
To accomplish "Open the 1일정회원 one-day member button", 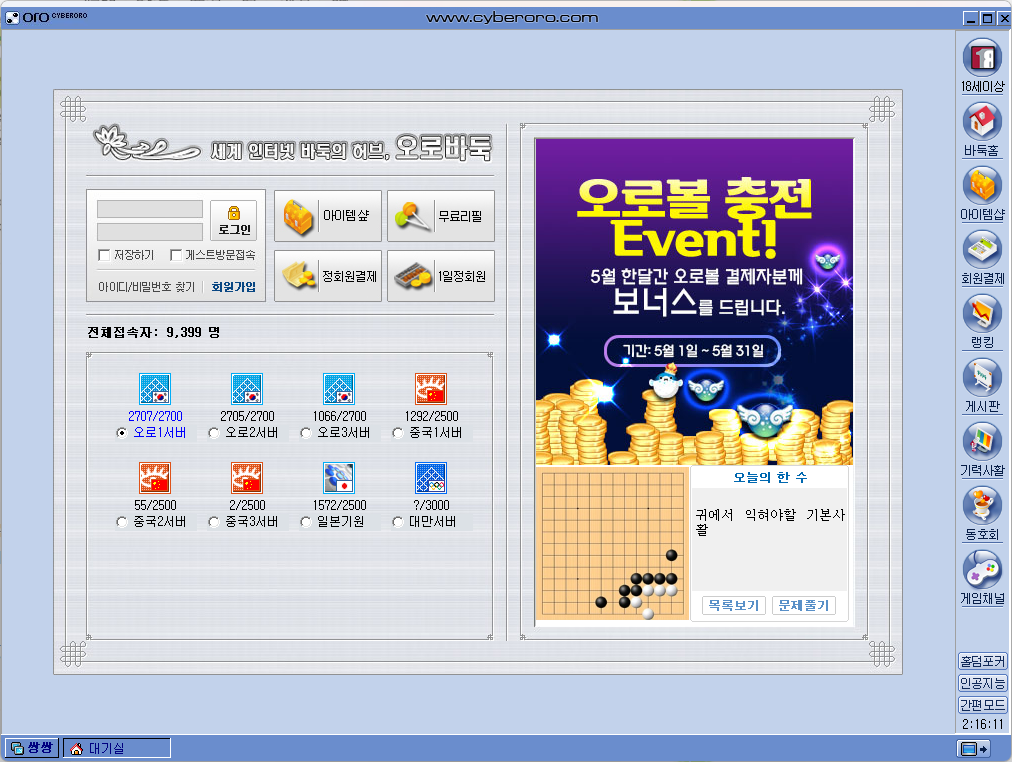I will pyautogui.click(x=441, y=276).
